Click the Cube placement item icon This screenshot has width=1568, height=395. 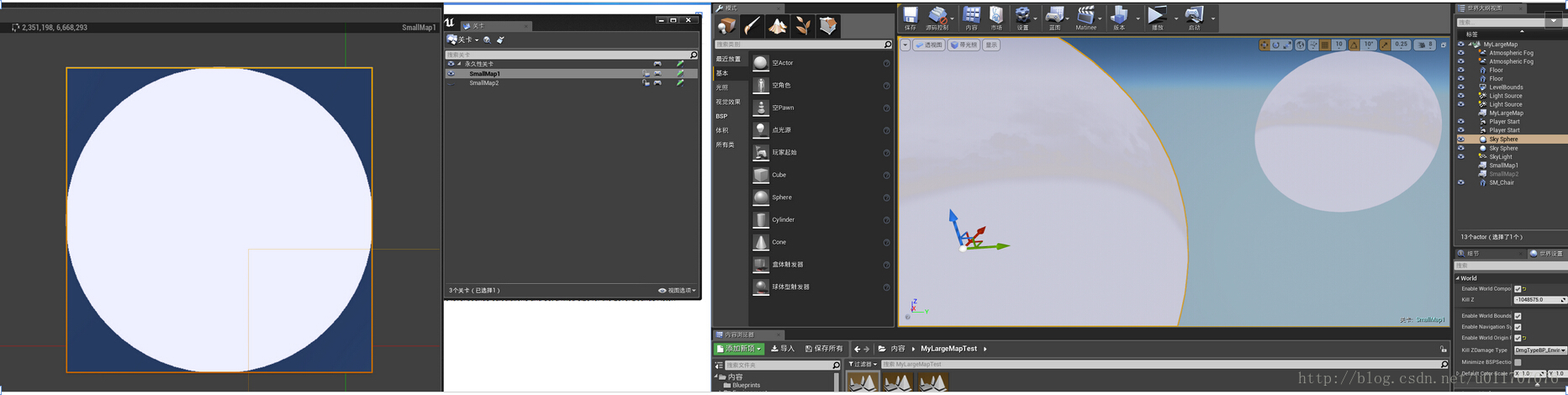point(760,175)
